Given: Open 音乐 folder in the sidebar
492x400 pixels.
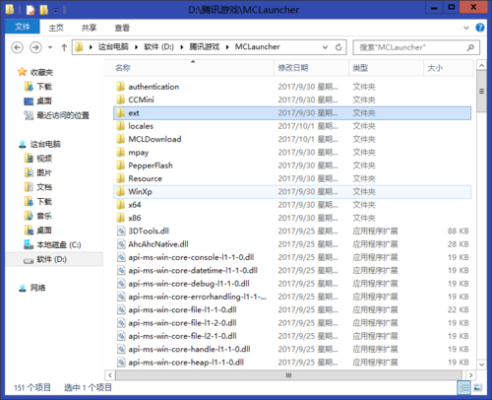Looking at the screenshot, I should tap(44, 216).
